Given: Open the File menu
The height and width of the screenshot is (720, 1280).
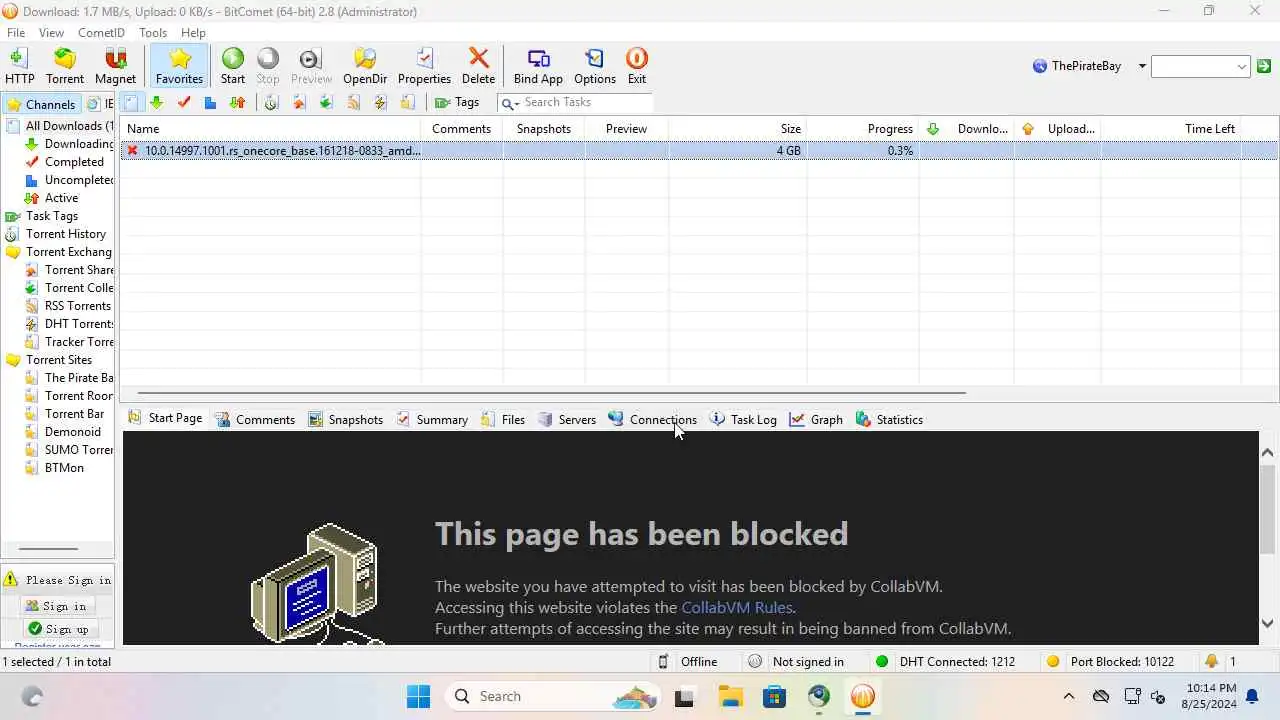Looking at the screenshot, I should point(16,33).
